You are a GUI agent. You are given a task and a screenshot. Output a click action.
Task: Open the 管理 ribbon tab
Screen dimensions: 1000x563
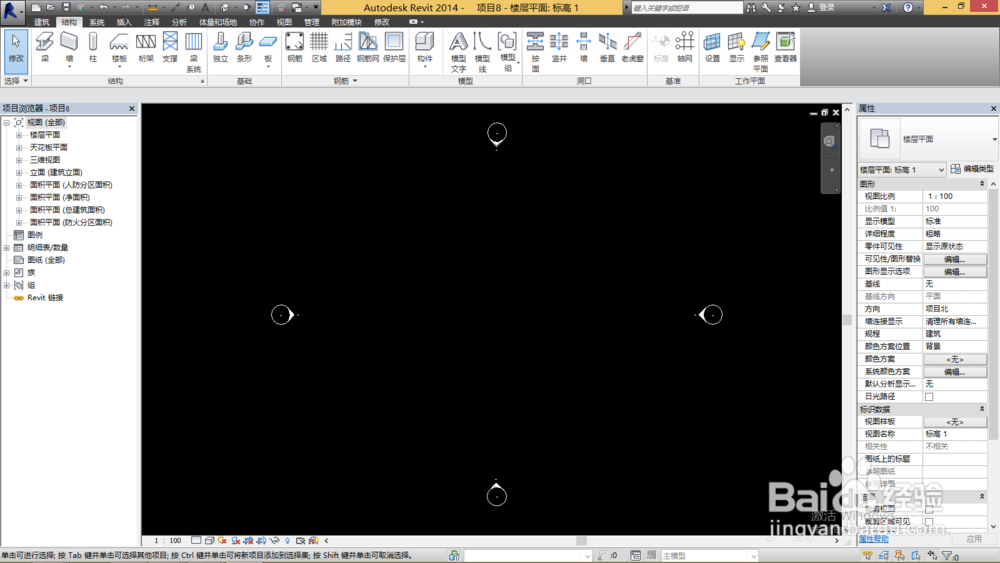tap(311, 22)
